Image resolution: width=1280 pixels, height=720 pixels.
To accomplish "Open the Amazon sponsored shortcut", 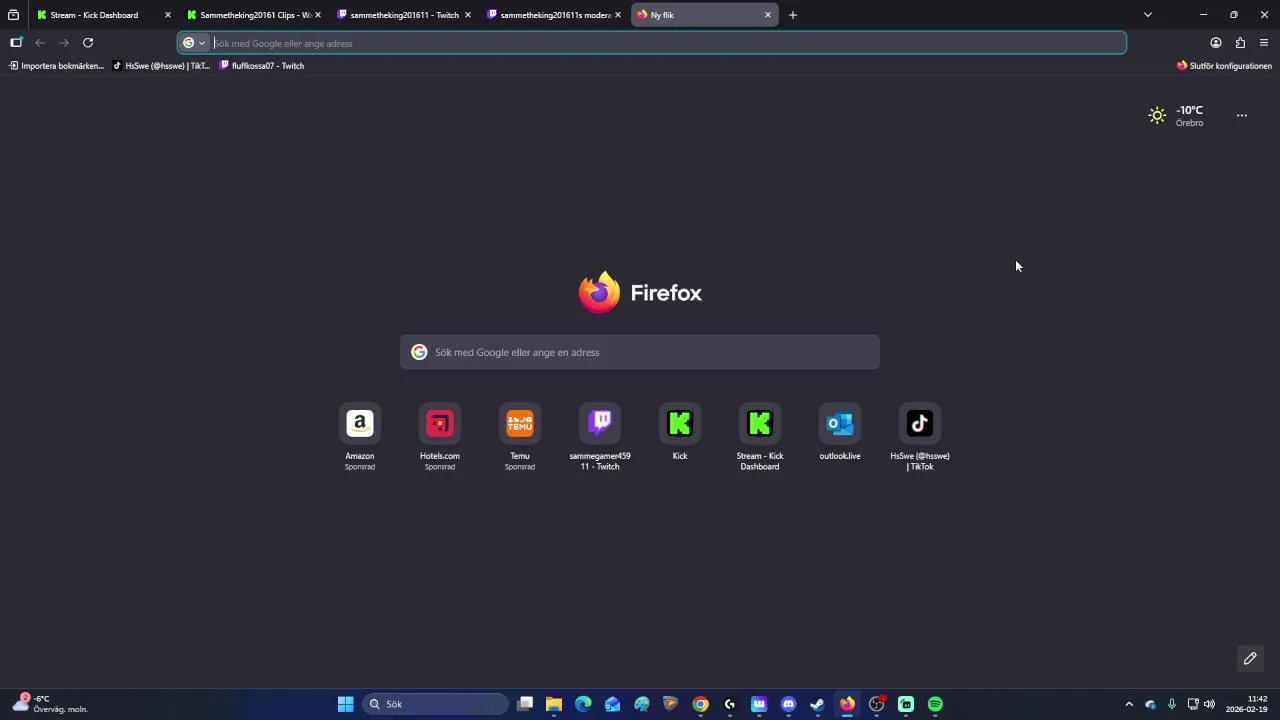I will [360, 437].
